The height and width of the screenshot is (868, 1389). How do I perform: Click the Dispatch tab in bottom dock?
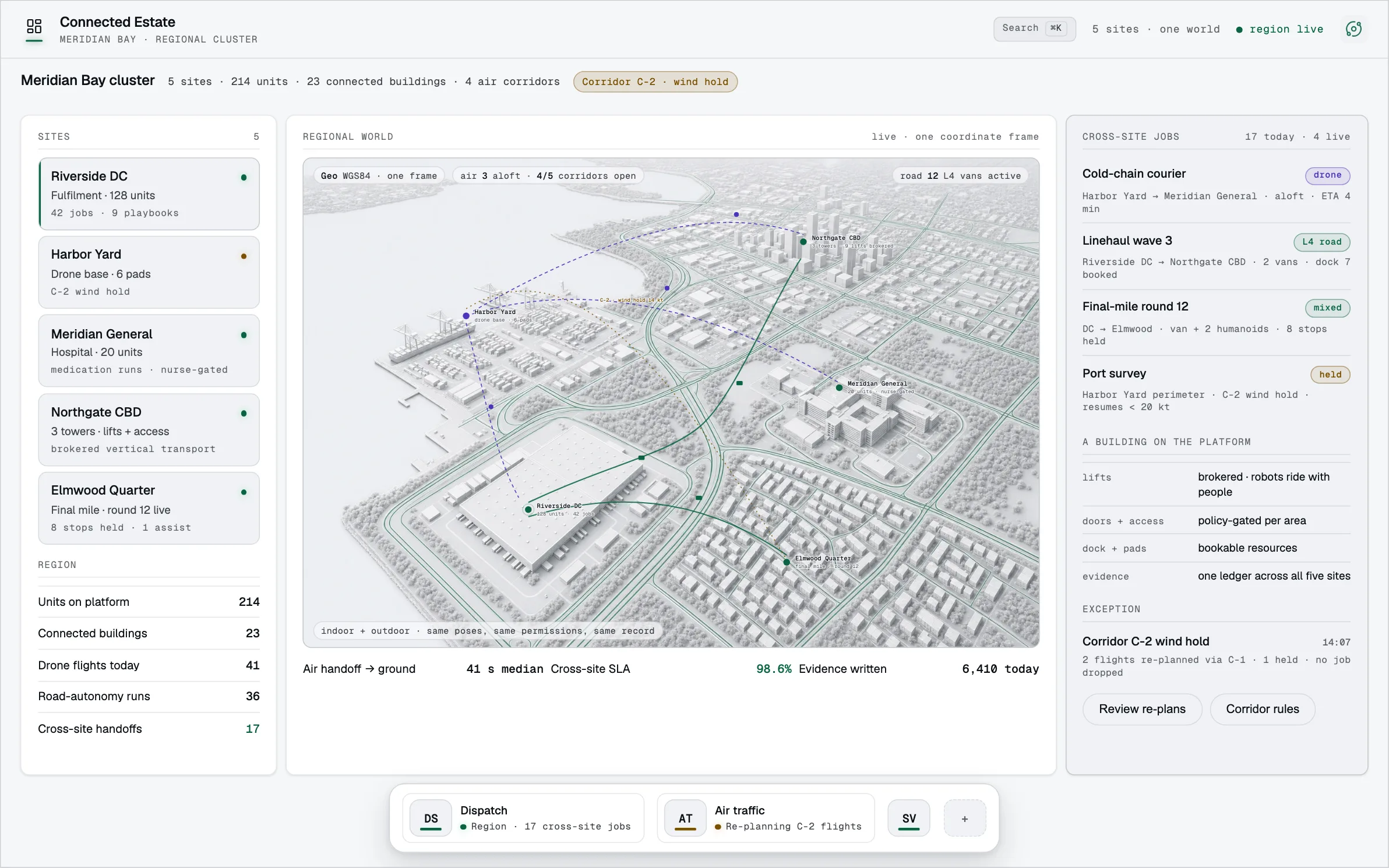[x=523, y=818]
